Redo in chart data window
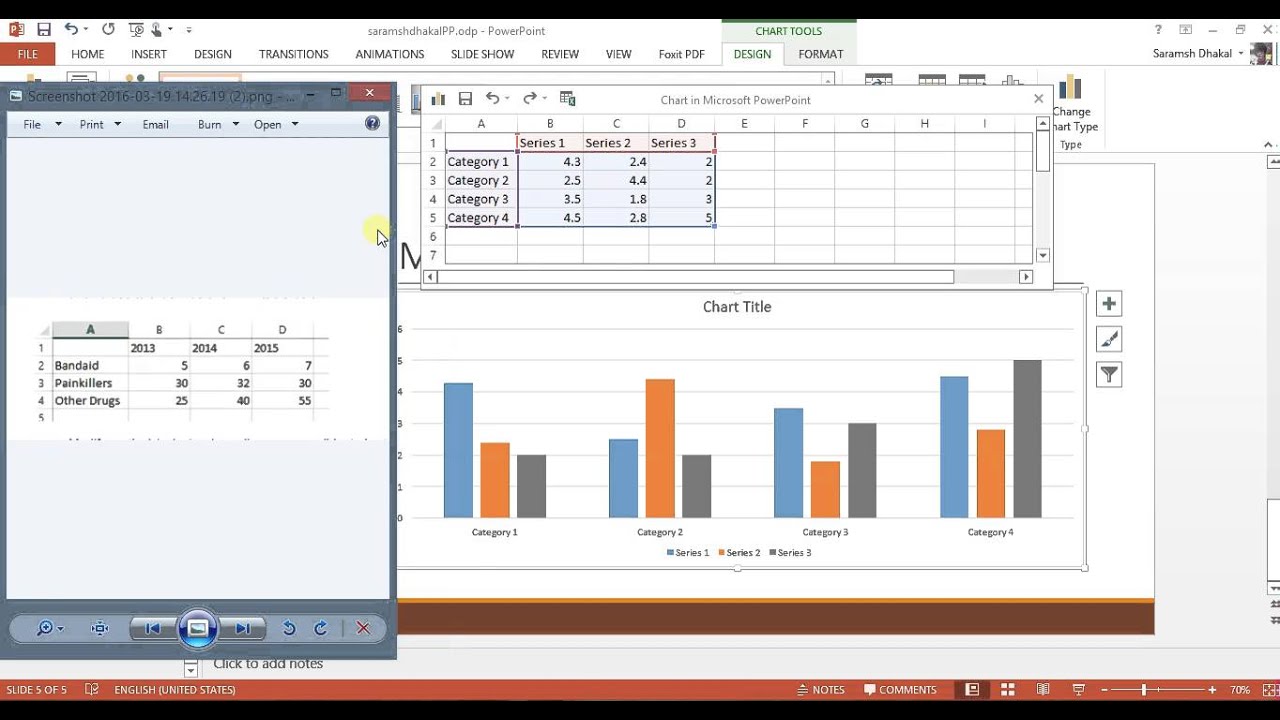 point(530,98)
